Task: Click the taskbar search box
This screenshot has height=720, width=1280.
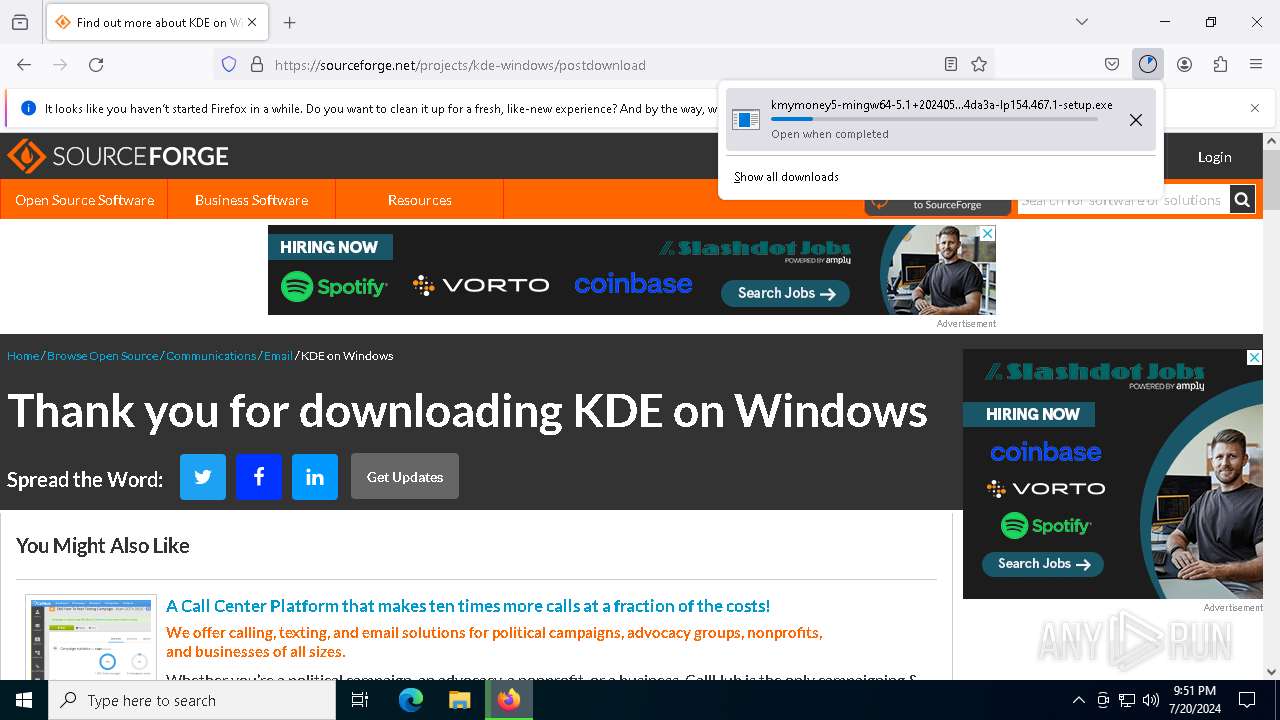Action: point(192,700)
